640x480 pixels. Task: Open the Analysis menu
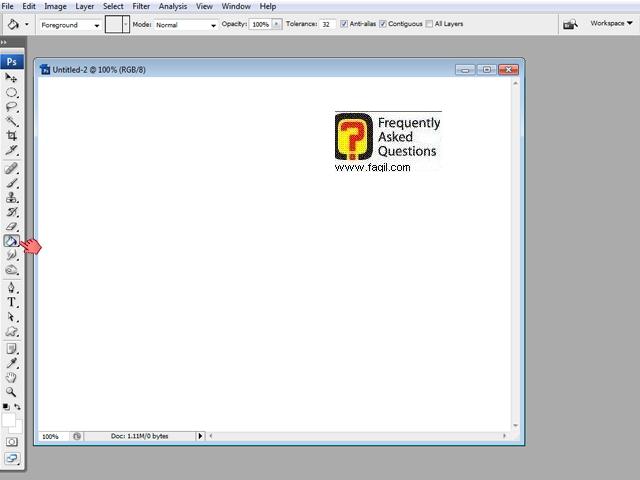point(173,6)
